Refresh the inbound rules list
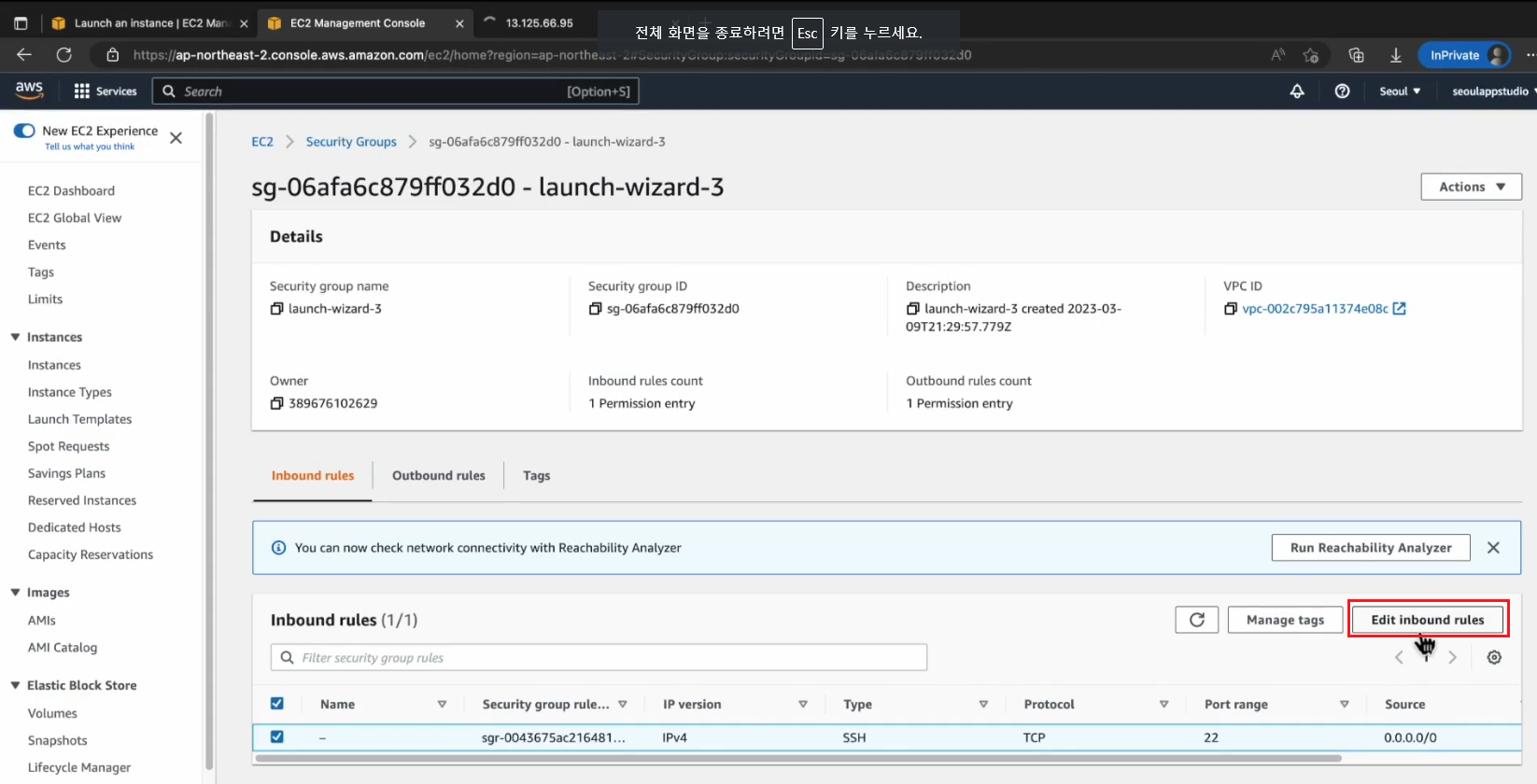The image size is (1537, 784). (1196, 620)
